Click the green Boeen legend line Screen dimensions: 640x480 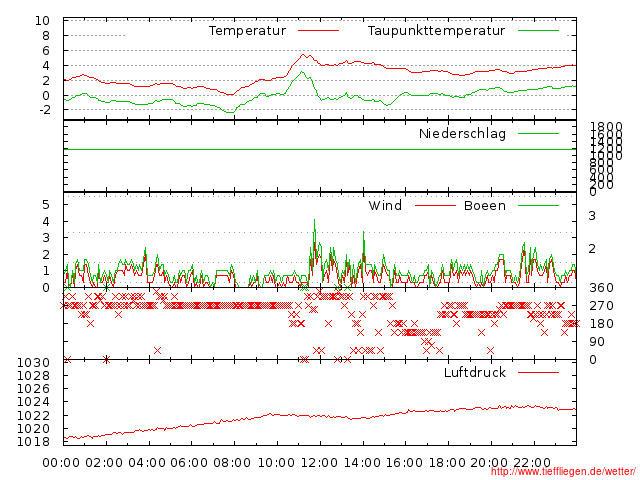(x=538, y=205)
